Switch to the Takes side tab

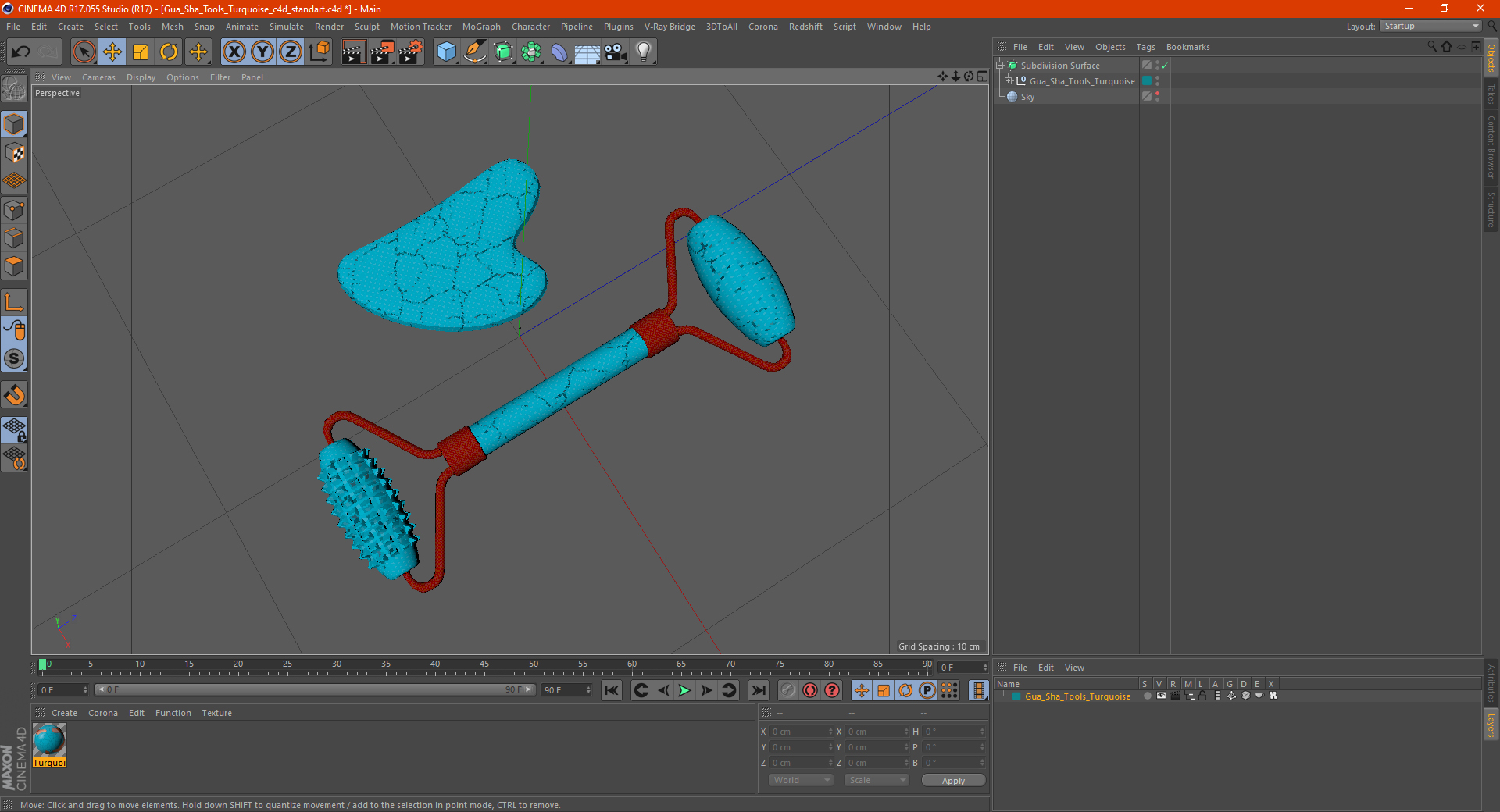coord(1491,94)
